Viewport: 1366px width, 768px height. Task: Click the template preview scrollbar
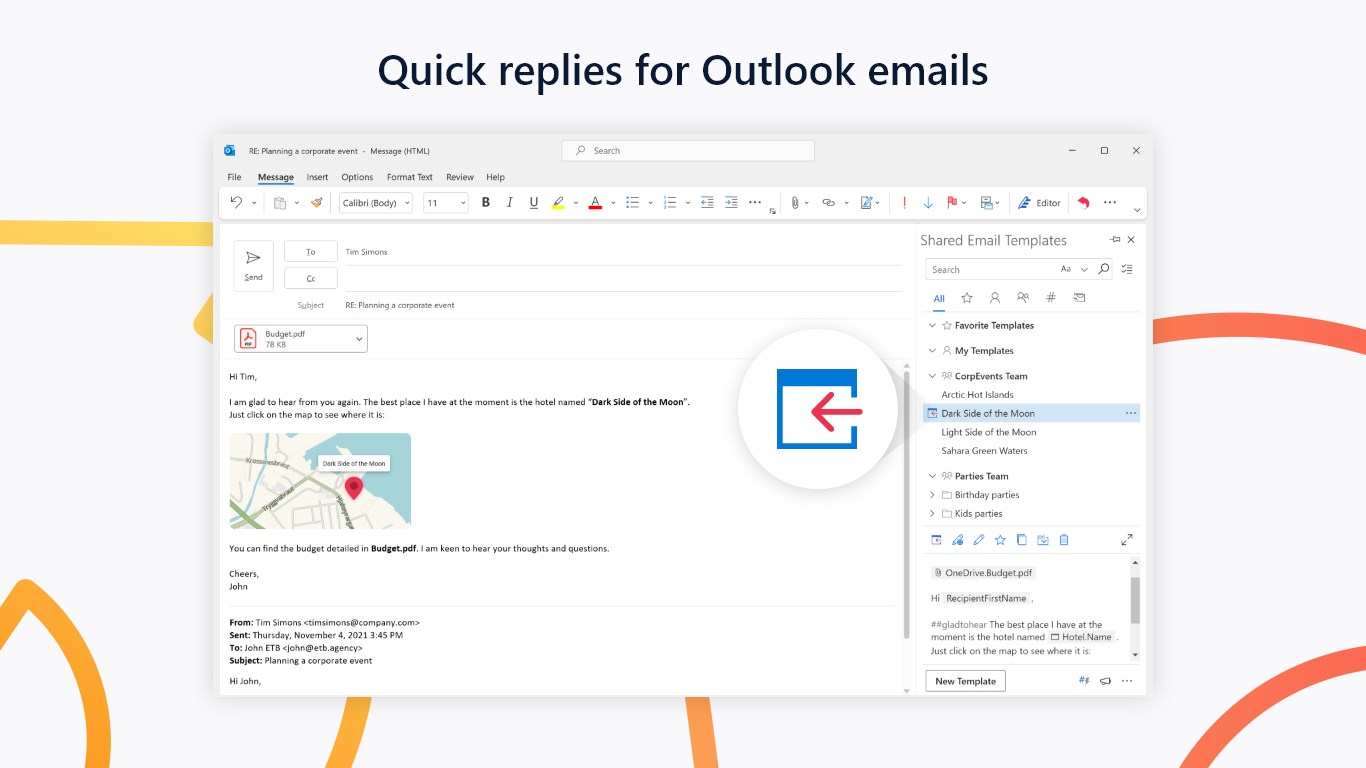click(x=1135, y=600)
